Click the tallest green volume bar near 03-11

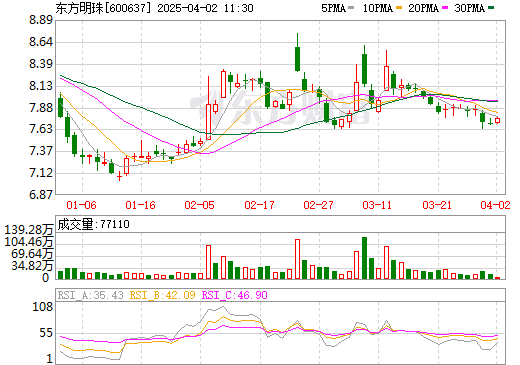pos(364,258)
